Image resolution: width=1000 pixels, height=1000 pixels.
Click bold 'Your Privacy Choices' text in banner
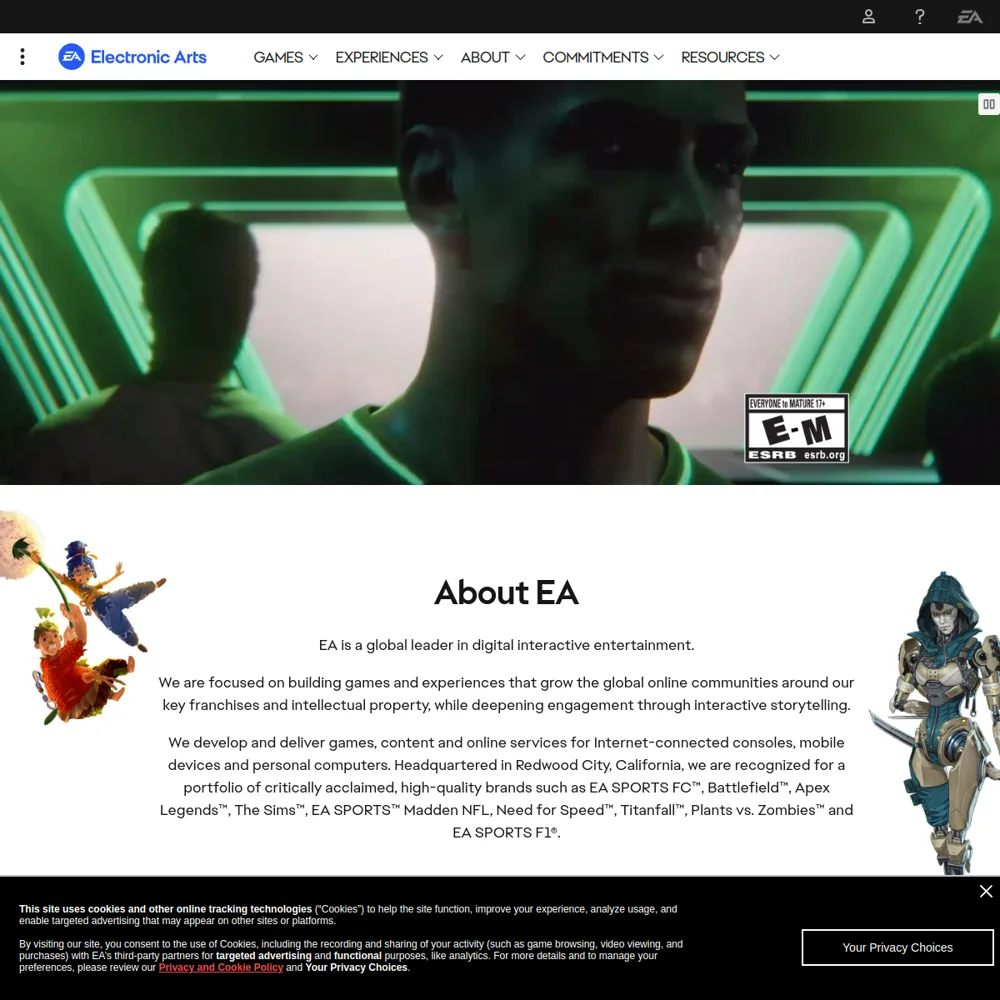[x=356, y=967]
